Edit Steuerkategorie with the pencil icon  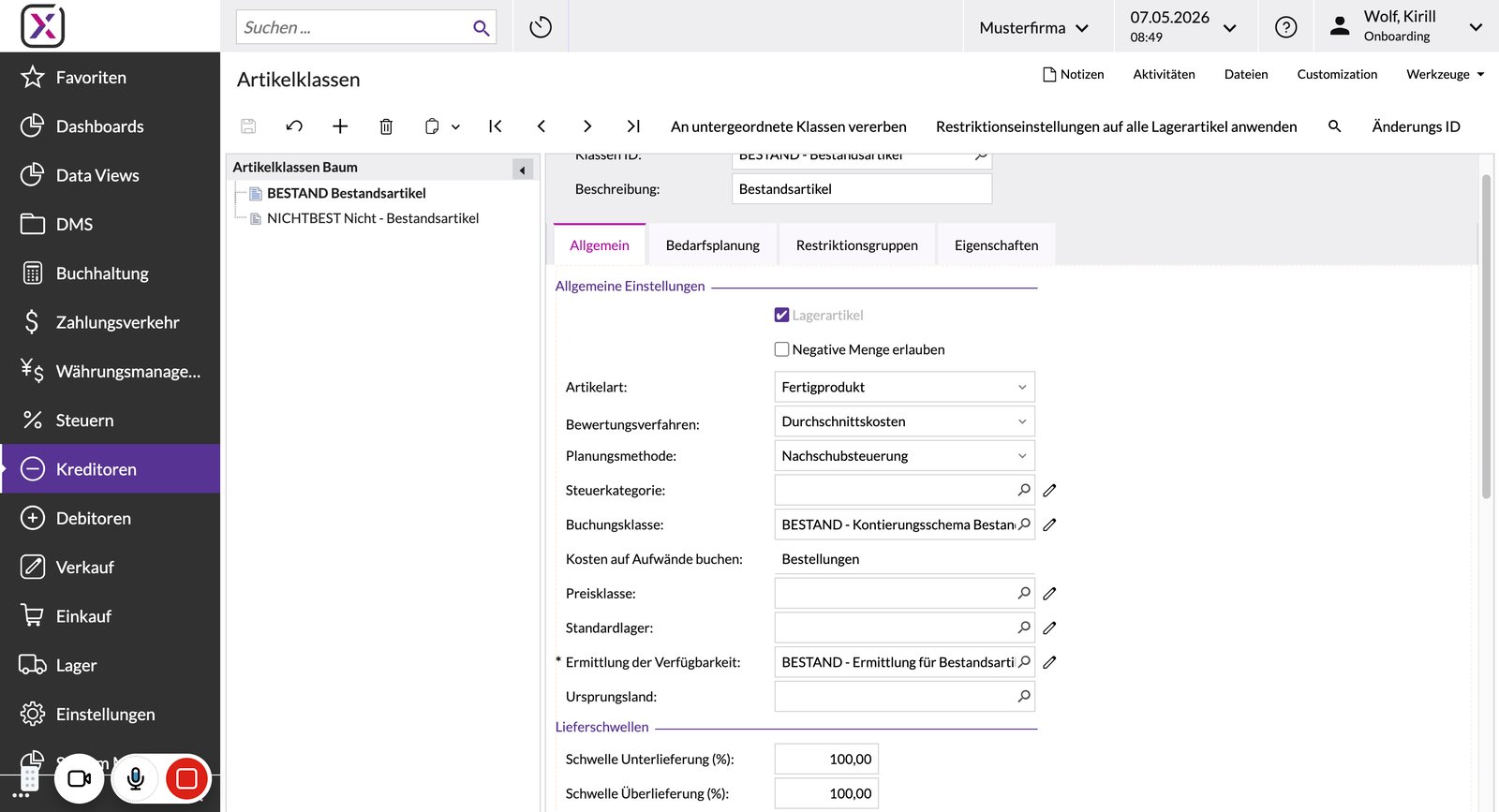[1050, 490]
